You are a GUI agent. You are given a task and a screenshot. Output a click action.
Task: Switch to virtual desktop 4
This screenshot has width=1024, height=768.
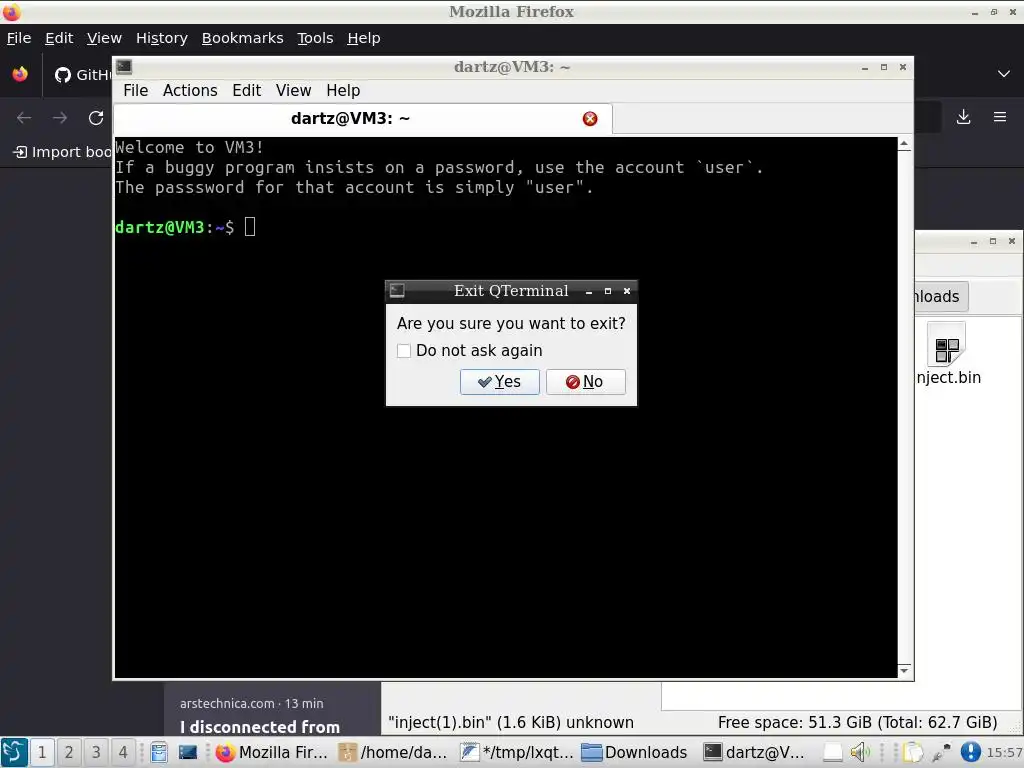tap(123, 752)
